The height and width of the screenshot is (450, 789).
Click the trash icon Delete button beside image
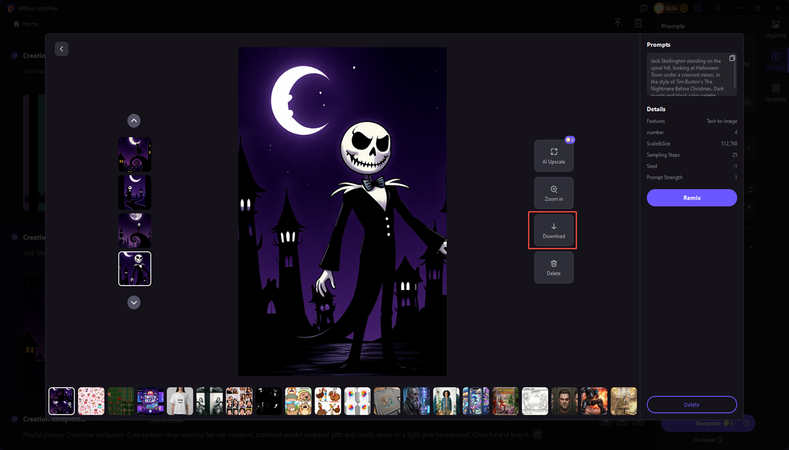[x=554, y=267]
